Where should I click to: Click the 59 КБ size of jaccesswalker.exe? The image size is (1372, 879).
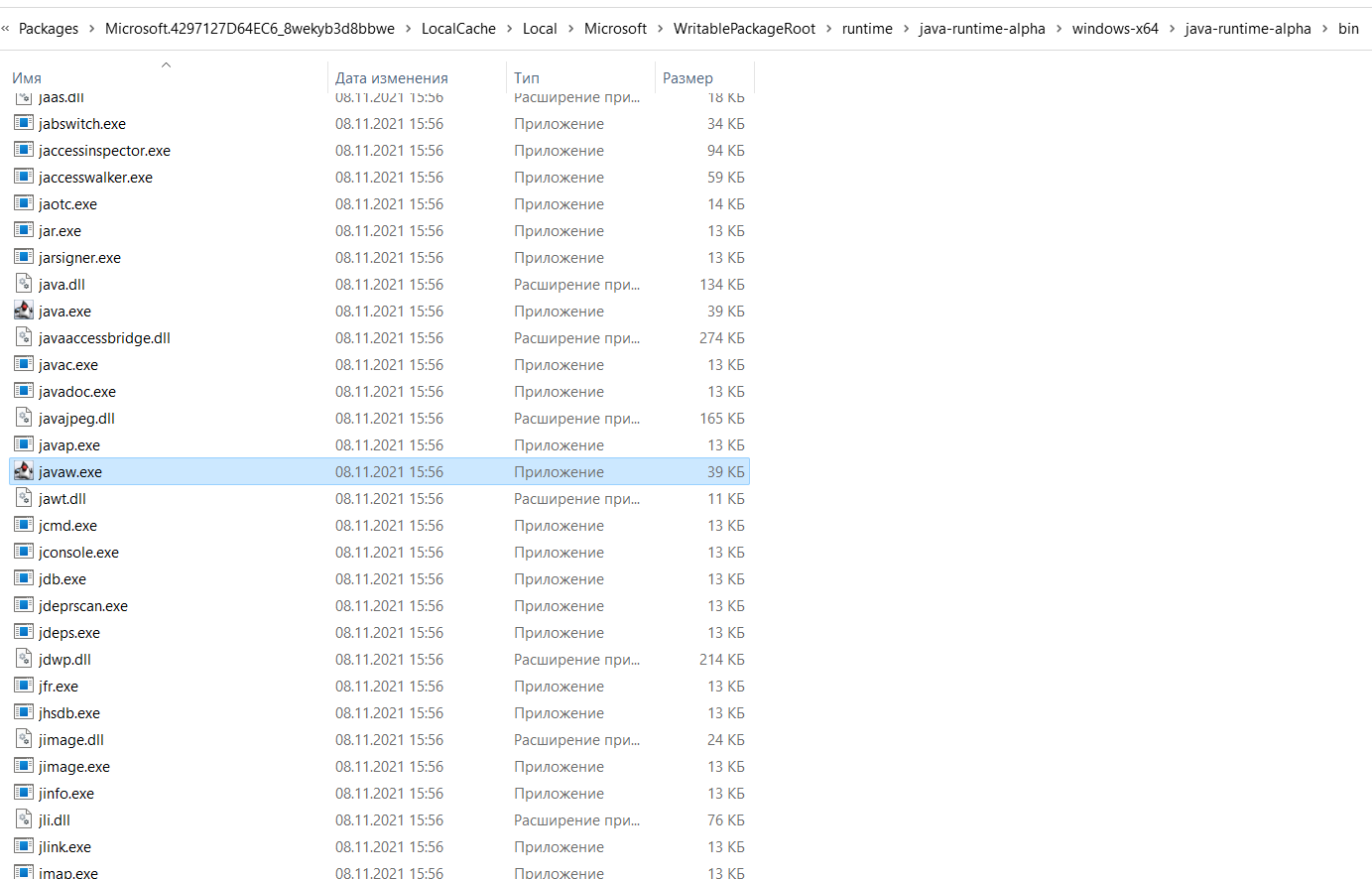[x=726, y=177]
